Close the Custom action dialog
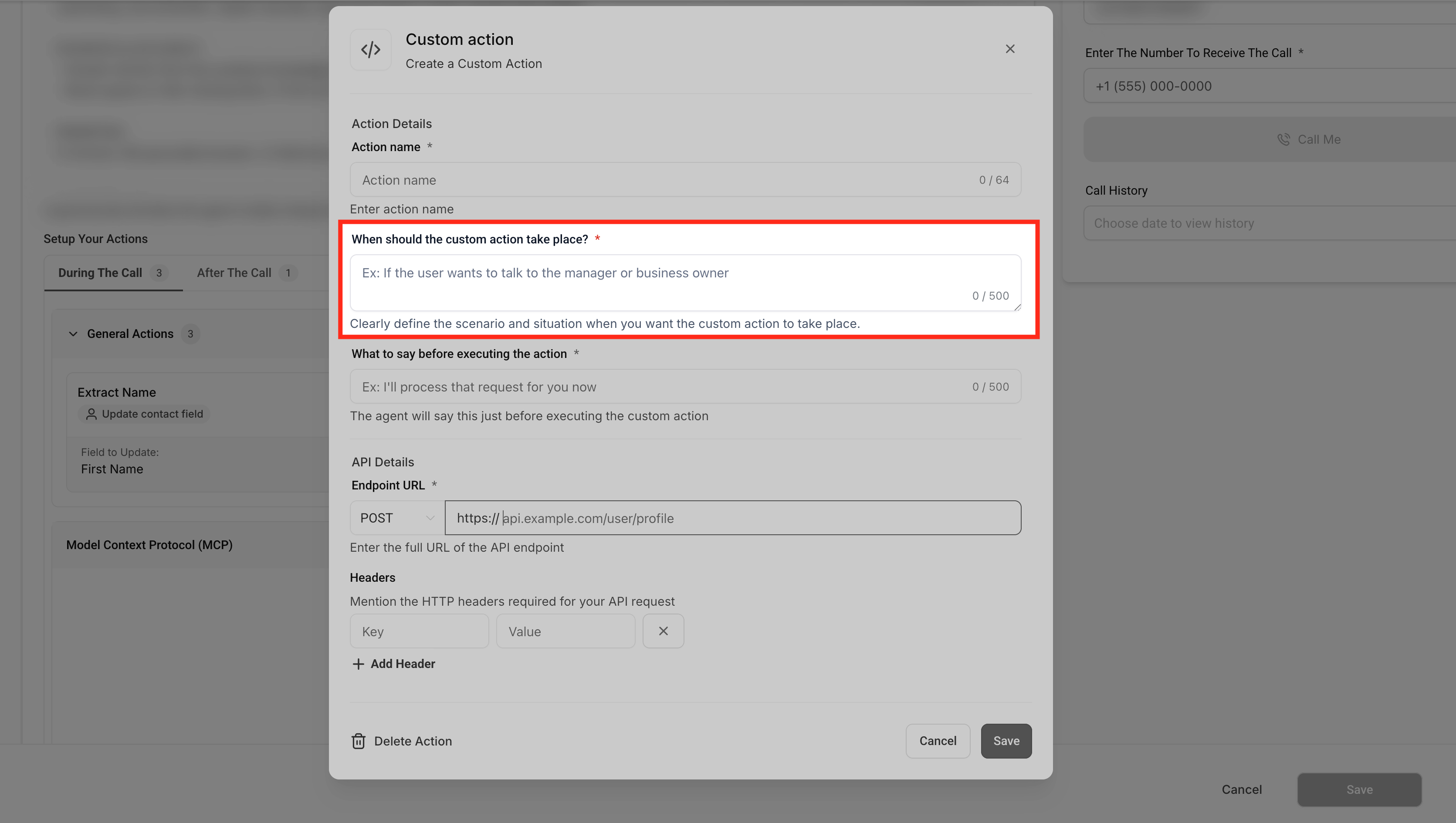This screenshot has width=1456, height=823. pyautogui.click(x=1010, y=49)
